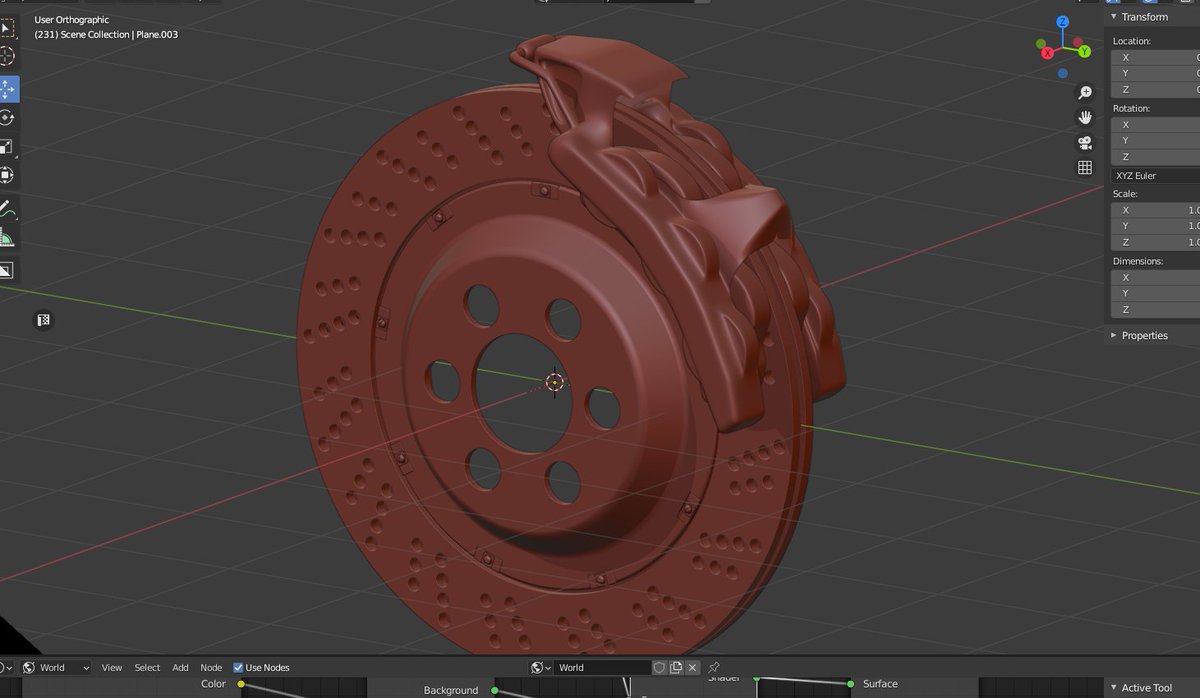The image size is (1200, 698).
Task: Click the Scale X field
Action: click(x=1156, y=210)
